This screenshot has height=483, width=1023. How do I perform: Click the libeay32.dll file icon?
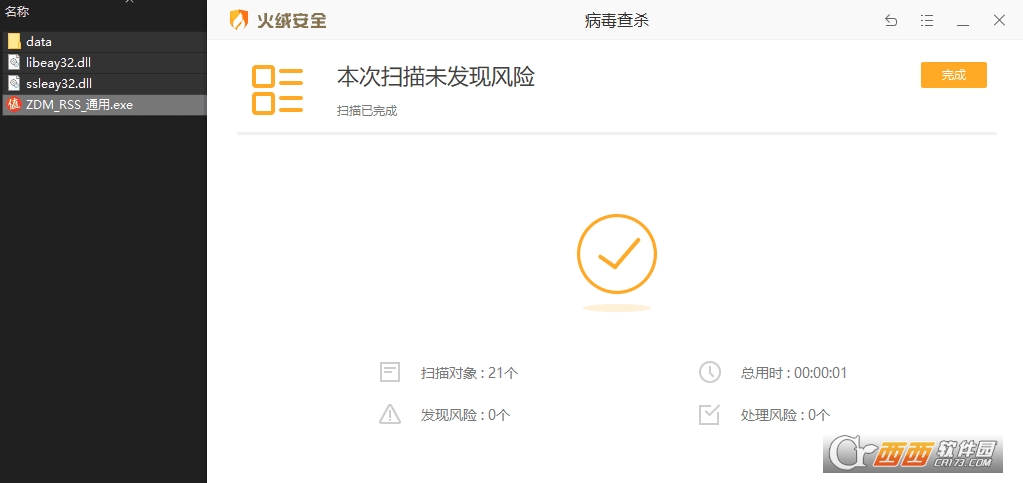pos(14,63)
